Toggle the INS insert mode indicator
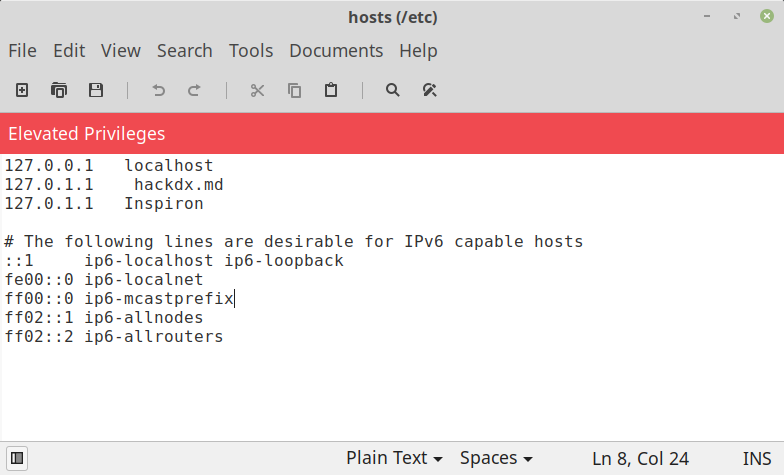784x475 pixels. tap(757, 458)
